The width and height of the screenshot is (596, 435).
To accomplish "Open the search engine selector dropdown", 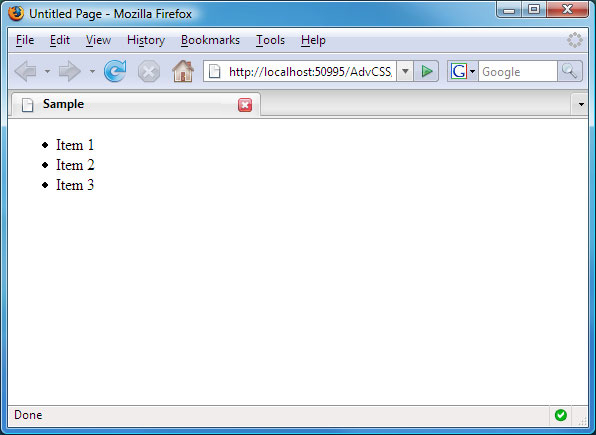I will [472, 71].
